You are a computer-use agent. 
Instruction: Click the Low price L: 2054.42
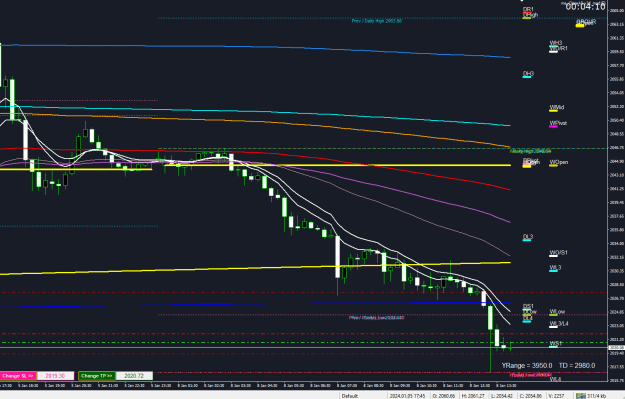pyautogui.click(x=502, y=396)
